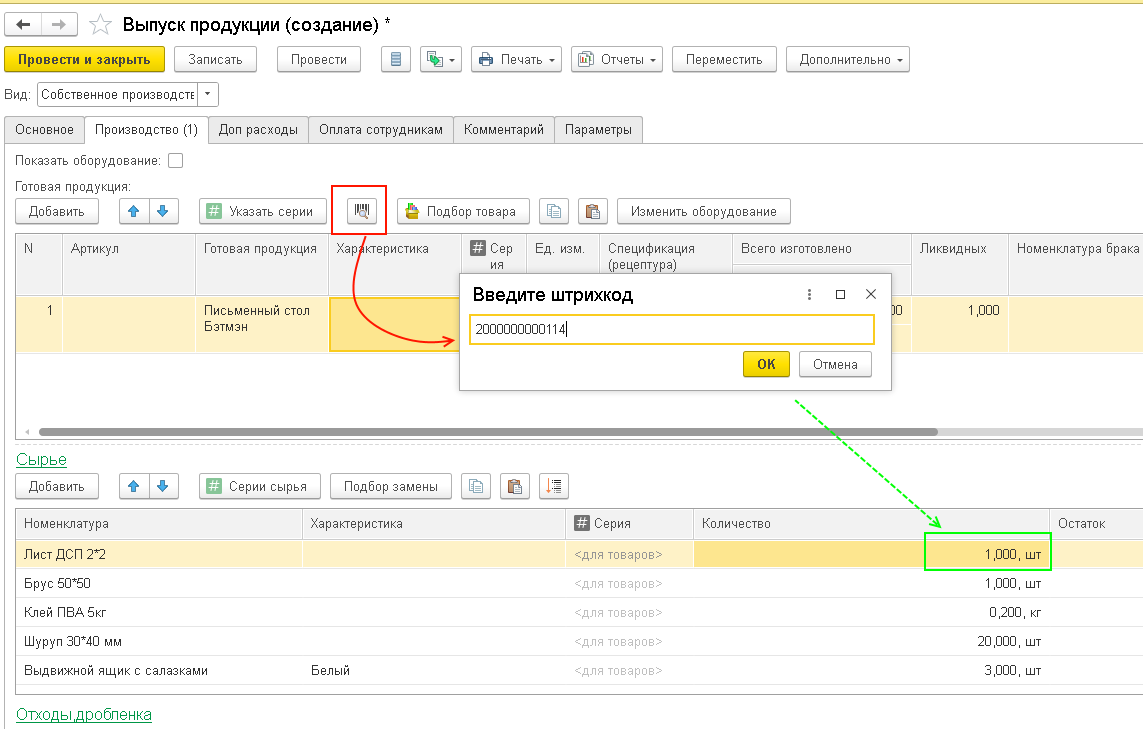
Task: Move finished product row up
Action: pyautogui.click(x=134, y=211)
